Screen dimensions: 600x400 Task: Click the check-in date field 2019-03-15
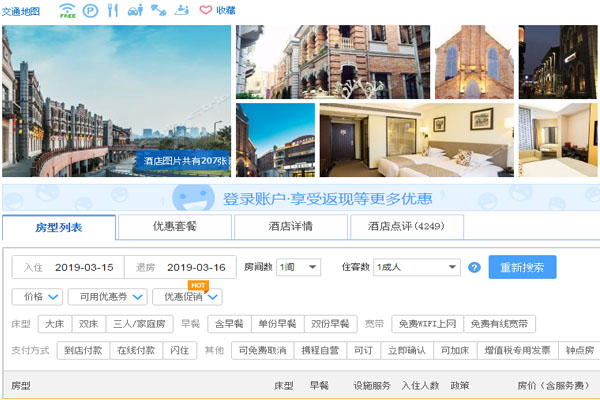(68, 267)
